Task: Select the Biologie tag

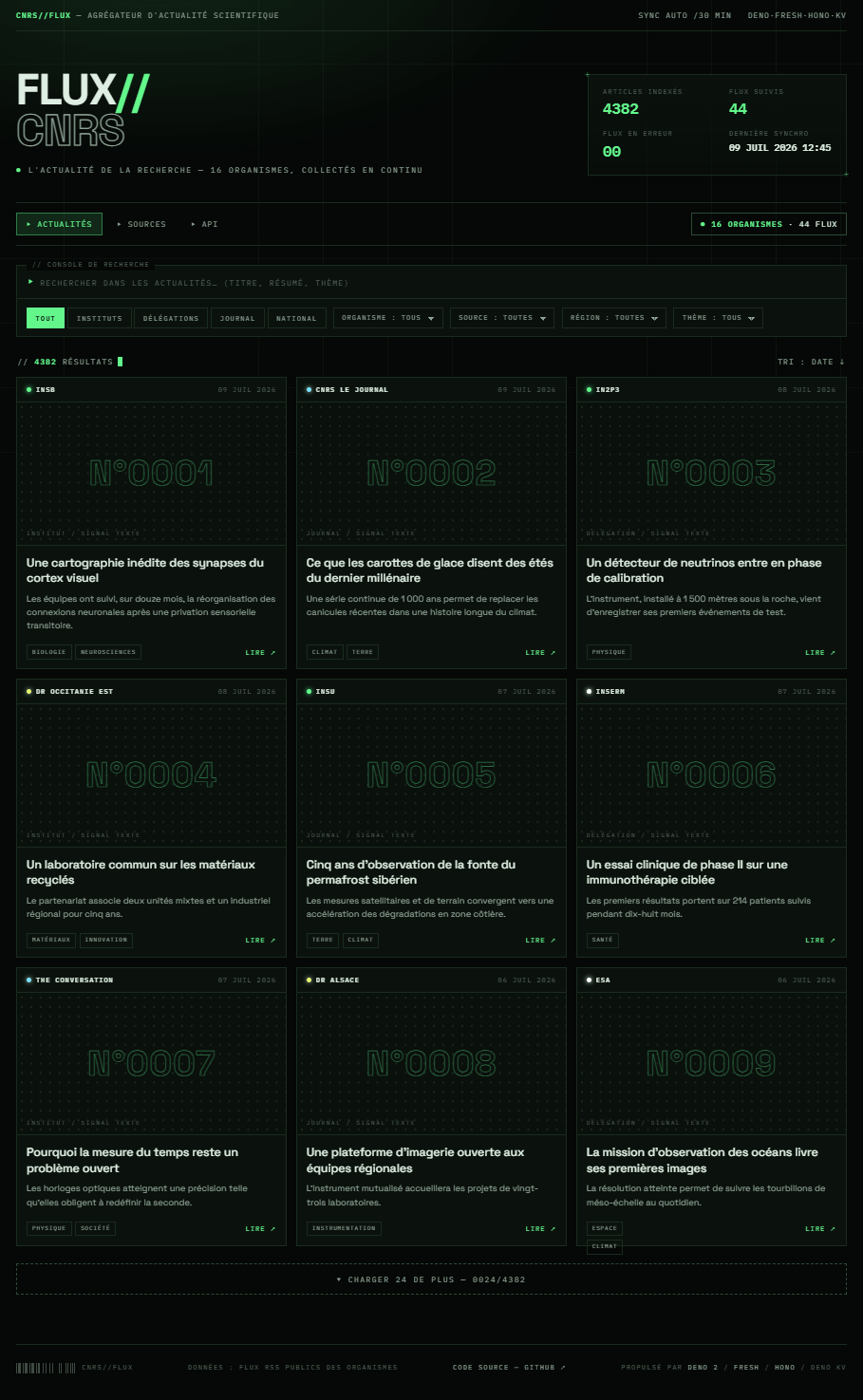Action: click(x=48, y=652)
